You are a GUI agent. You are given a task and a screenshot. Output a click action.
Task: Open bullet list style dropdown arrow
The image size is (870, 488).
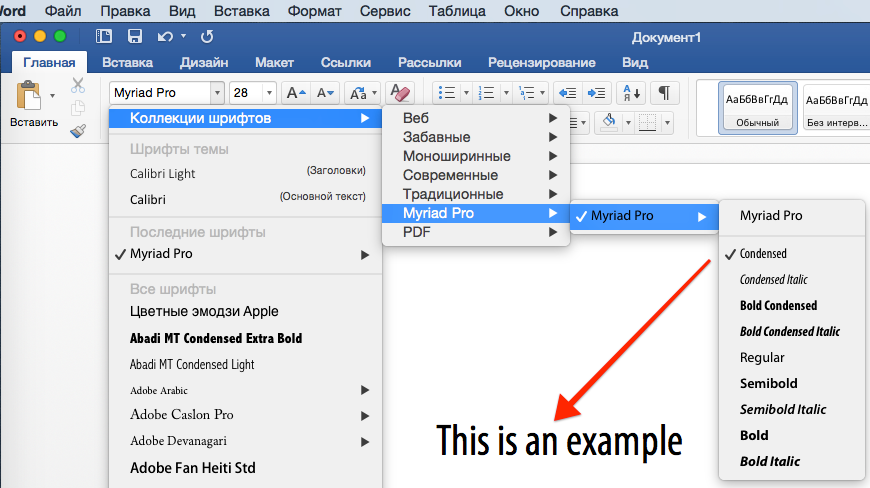(x=466, y=93)
